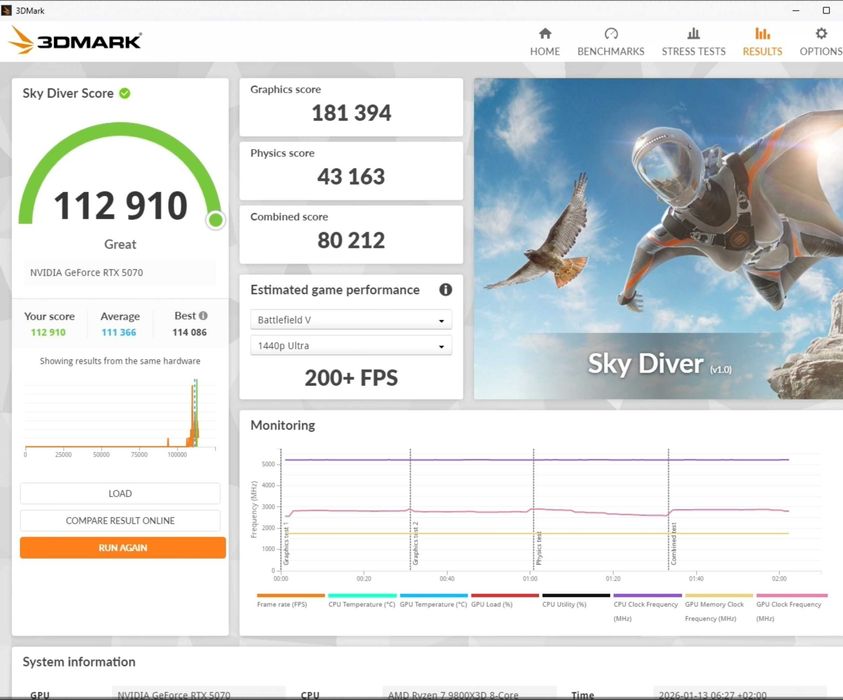
Task: Toggle GPU Load (%) legend item
Action: [505, 600]
